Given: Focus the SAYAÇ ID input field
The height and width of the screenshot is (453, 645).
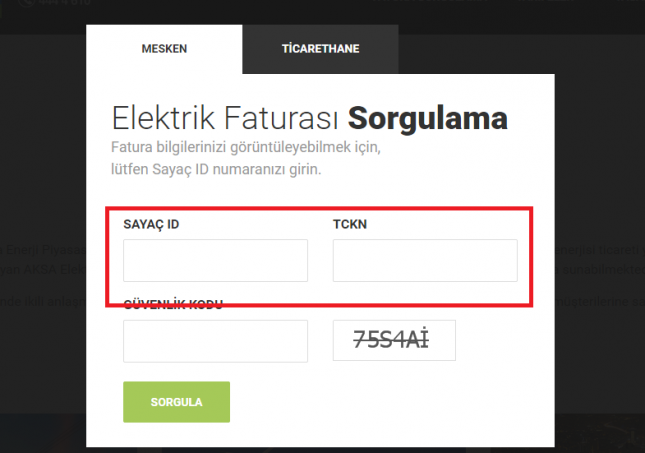Looking at the screenshot, I should point(215,260).
